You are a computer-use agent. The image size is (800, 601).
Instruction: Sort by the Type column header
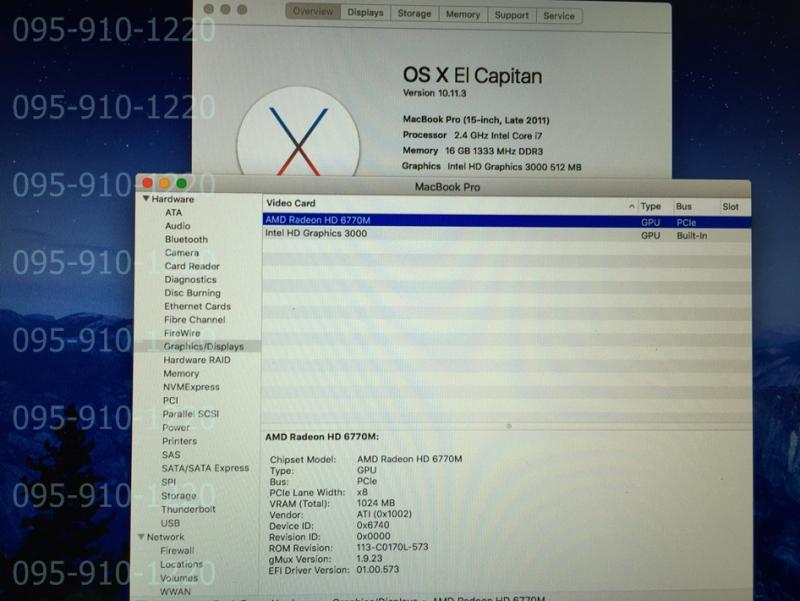coord(651,206)
